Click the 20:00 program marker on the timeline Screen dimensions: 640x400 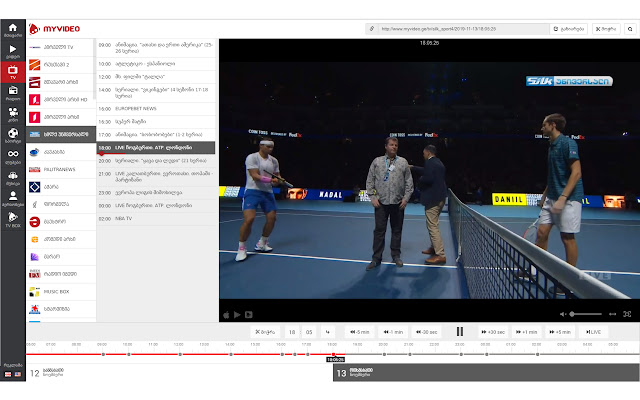[384, 354]
